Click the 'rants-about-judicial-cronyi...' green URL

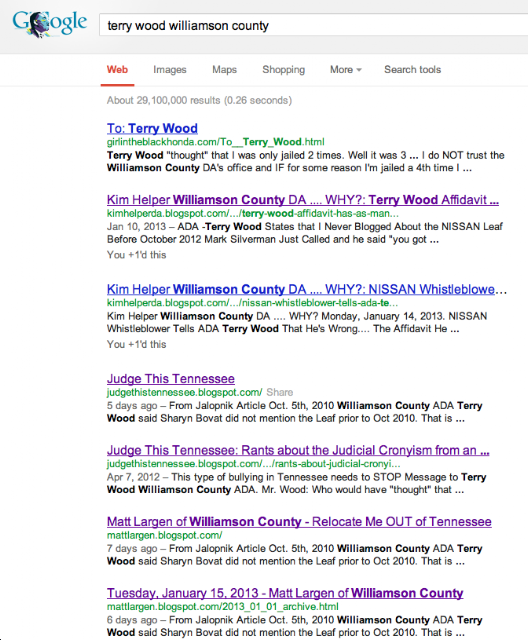click(253, 464)
